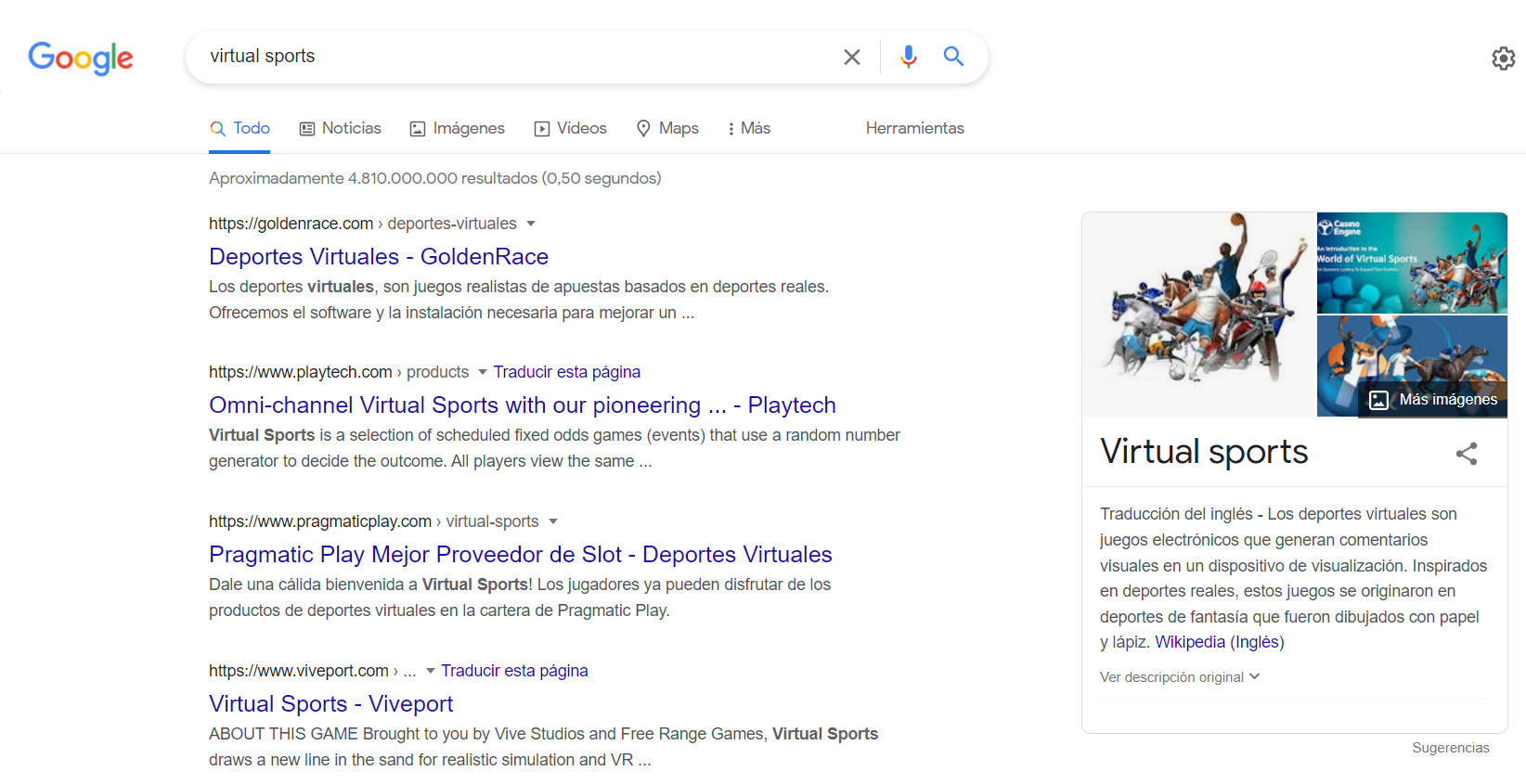Open the large athletes collage image
Screen dimensions: 1526x784
click(1198, 315)
